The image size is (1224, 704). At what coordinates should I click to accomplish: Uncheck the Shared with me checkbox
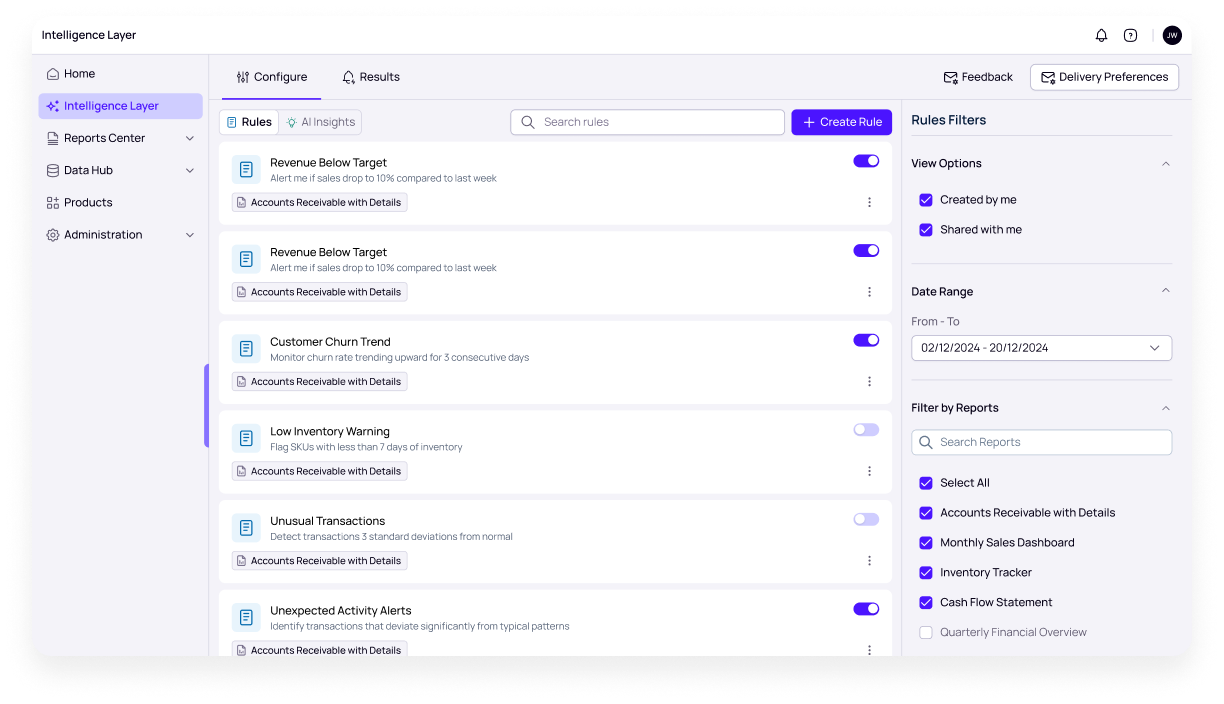[x=926, y=230]
